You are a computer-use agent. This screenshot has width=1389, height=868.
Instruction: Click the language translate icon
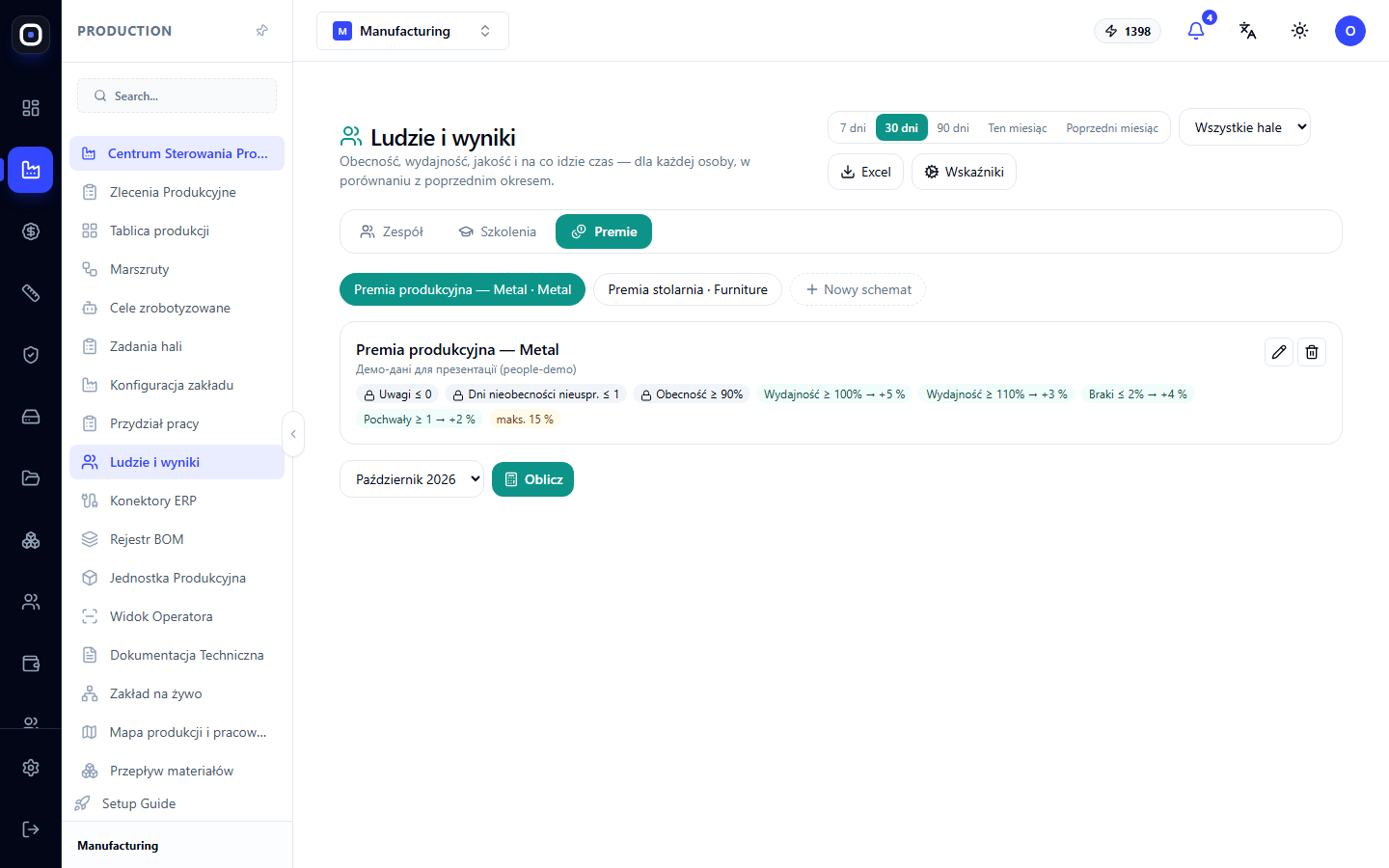(x=1248, y=31)
